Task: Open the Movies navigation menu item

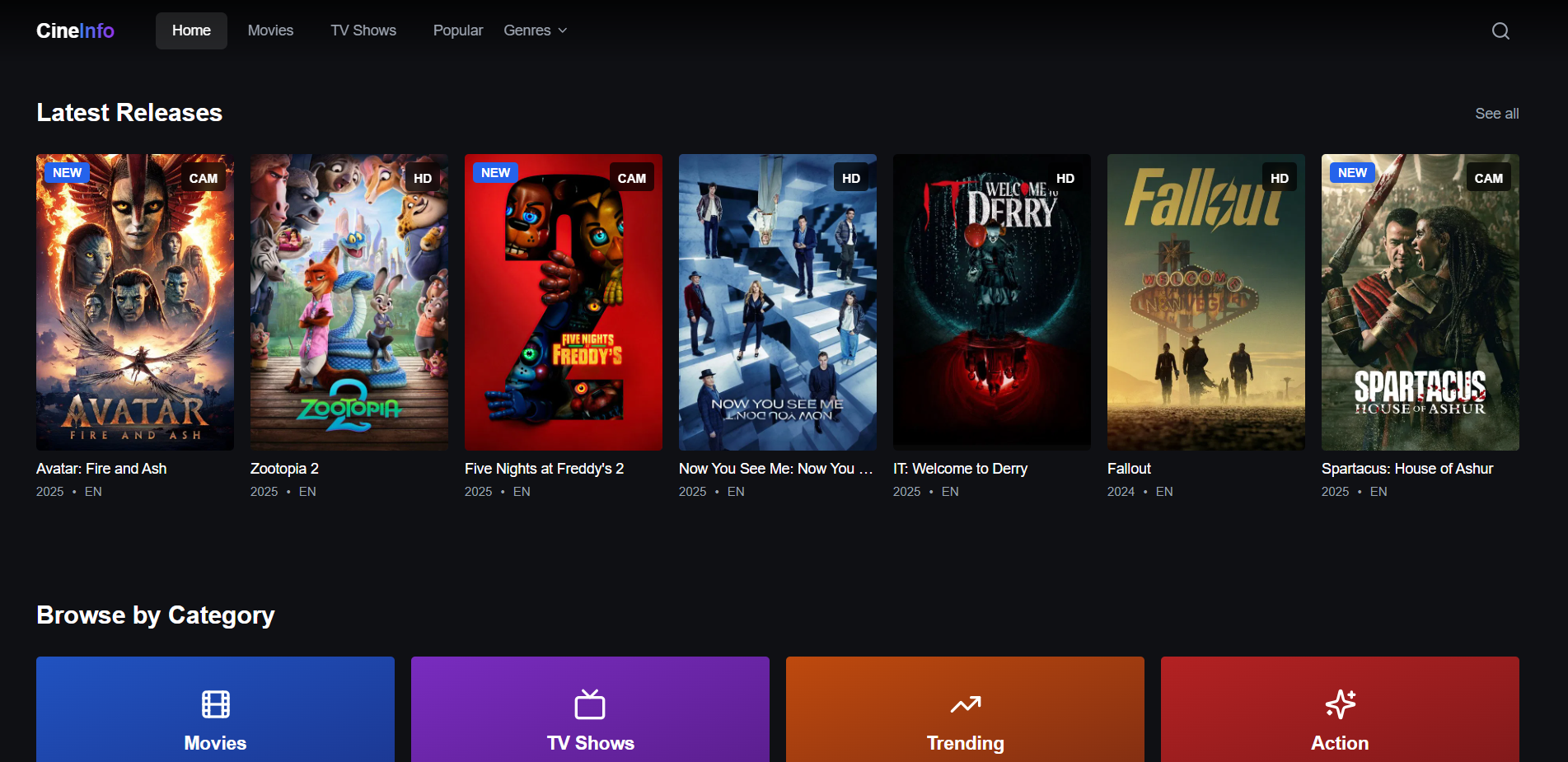Action: click(270, 30)
